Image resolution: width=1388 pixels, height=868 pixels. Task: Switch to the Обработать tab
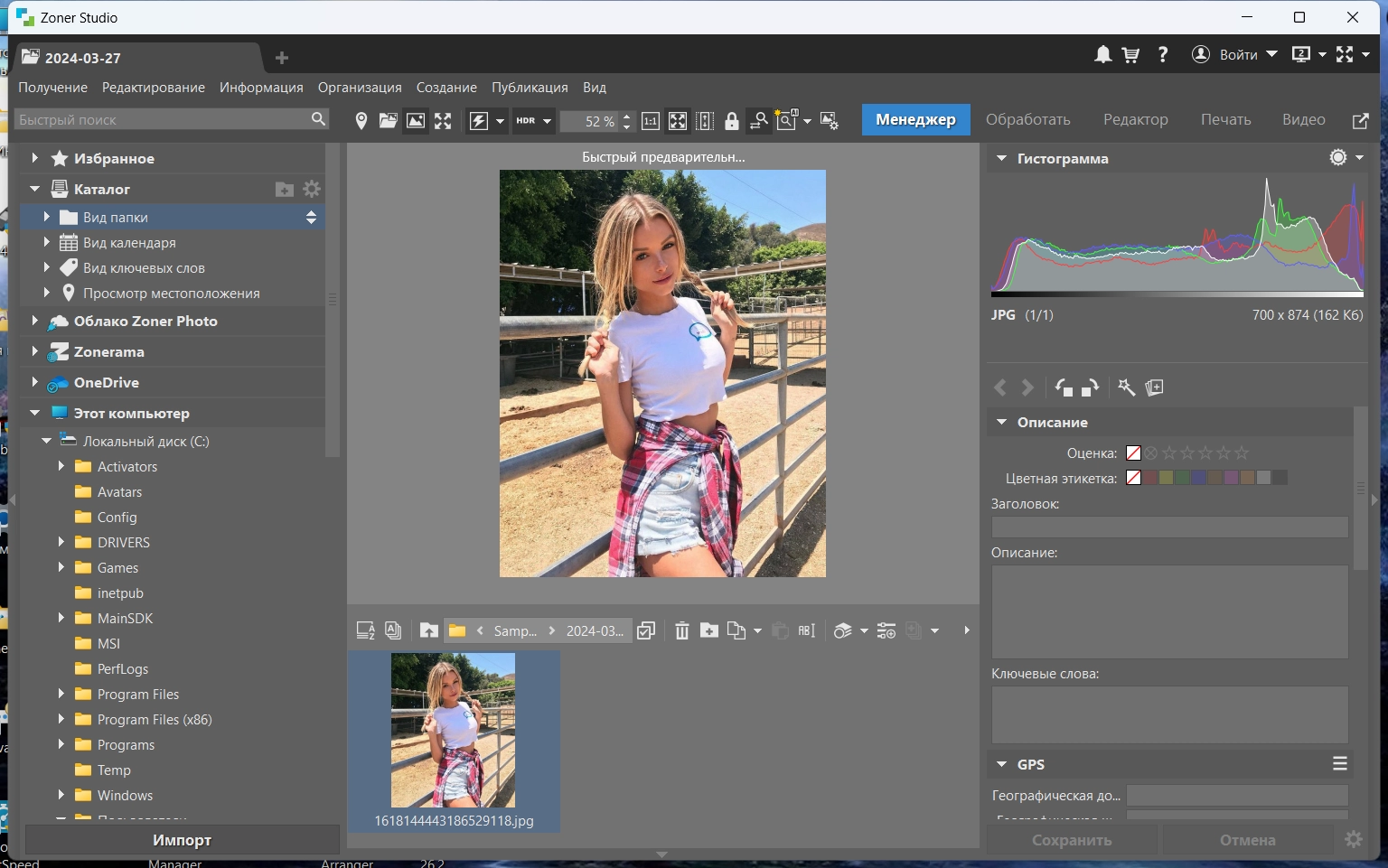[1027, 119]
